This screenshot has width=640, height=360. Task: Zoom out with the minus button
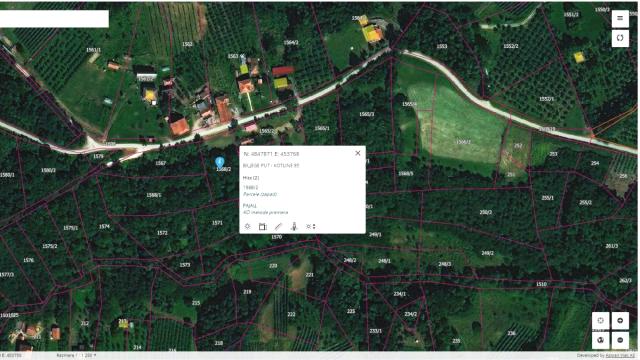pyautogui.click(x=620, y=340)
